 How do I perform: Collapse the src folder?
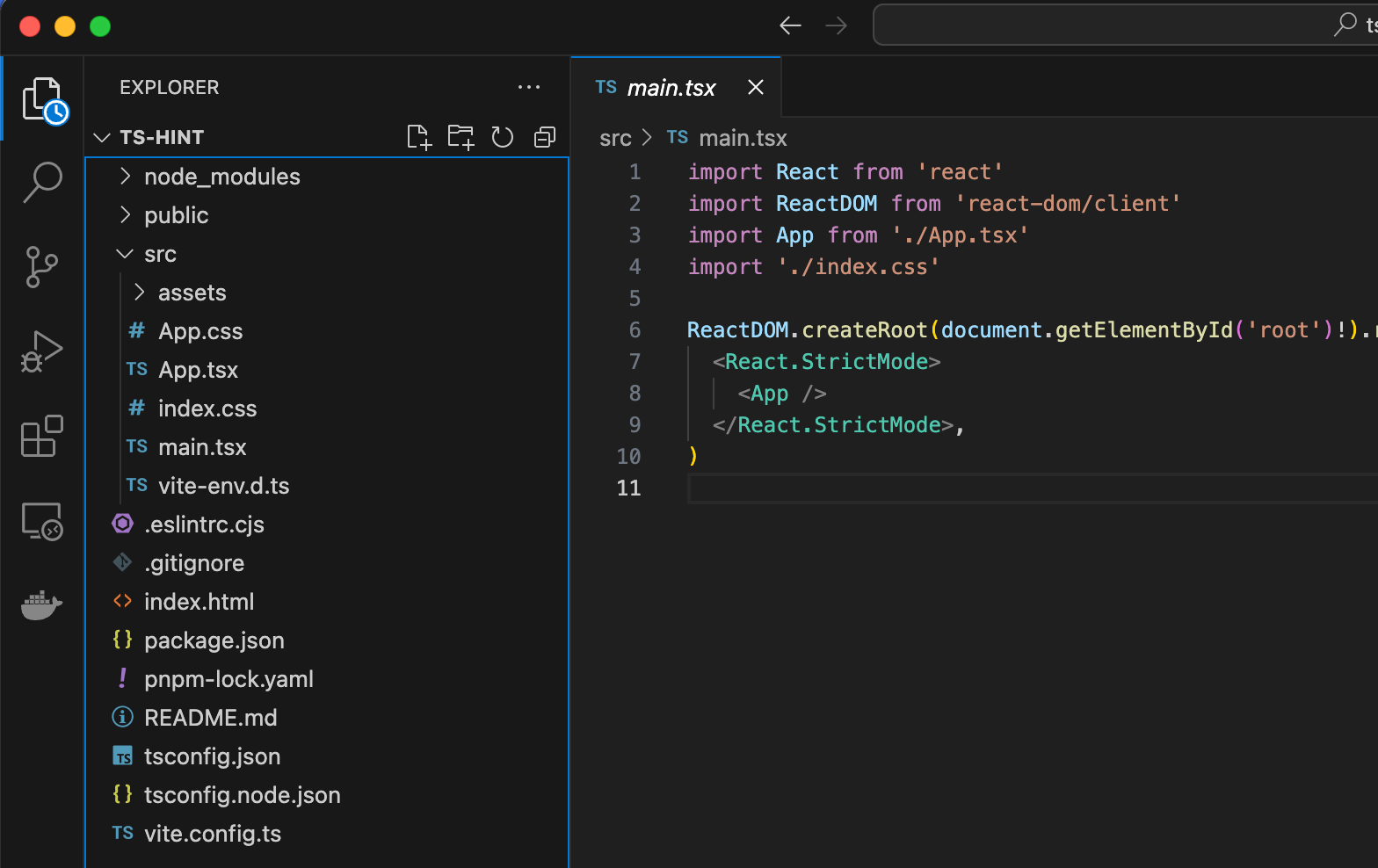click(x=160, y=254)
